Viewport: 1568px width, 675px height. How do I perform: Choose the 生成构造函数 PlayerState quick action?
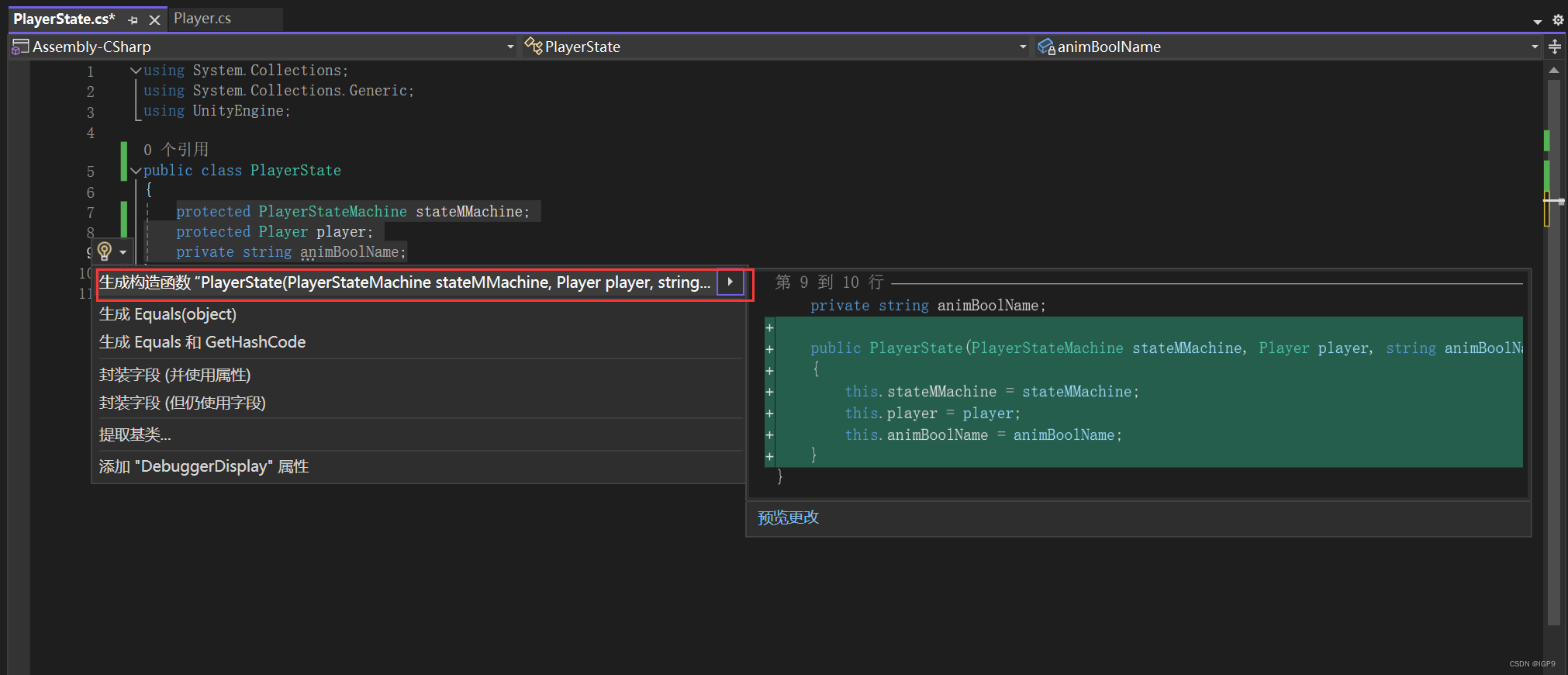[x=405, y=282]
